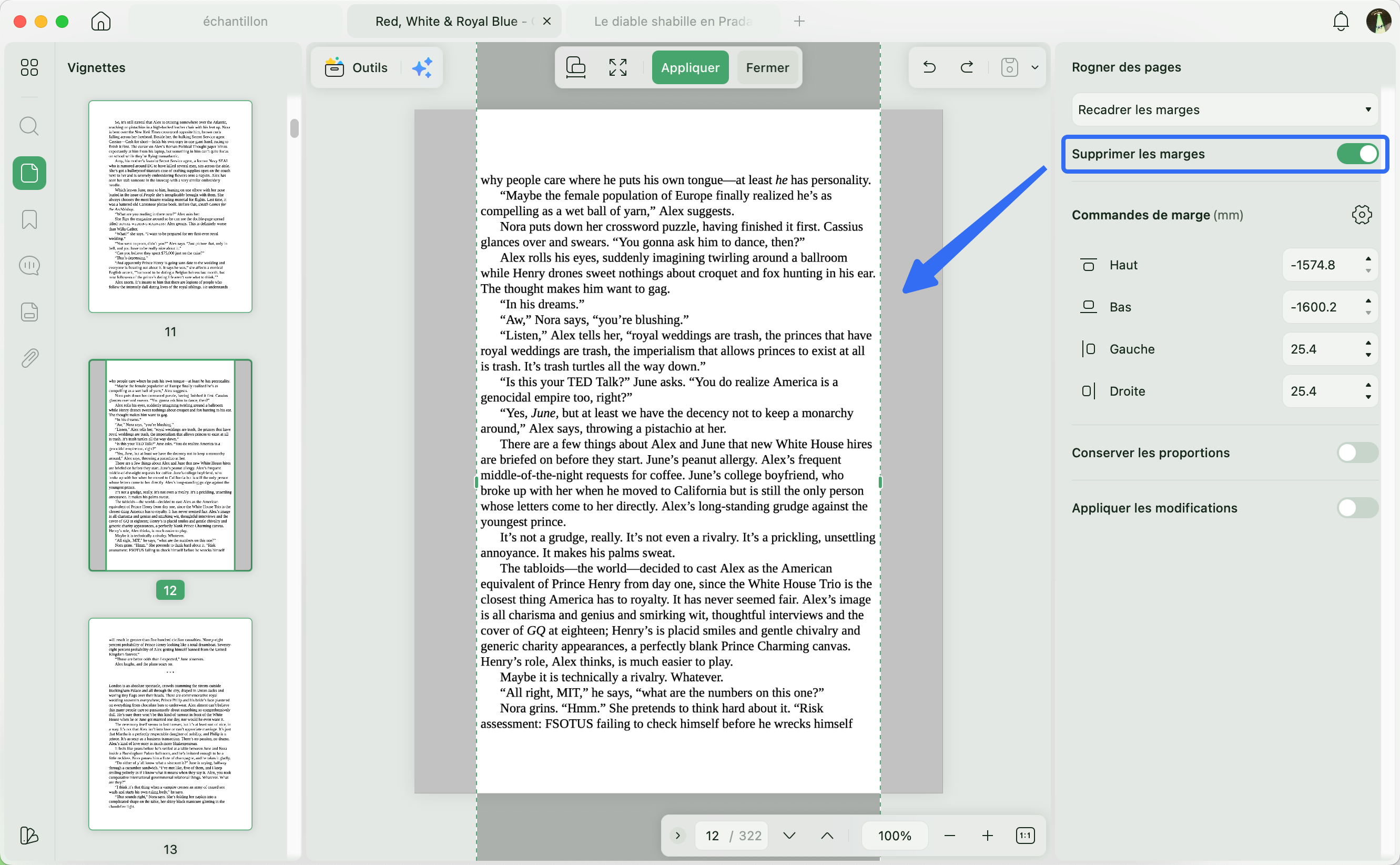The image size is (1400, 865).
Task: Select the page 11 thumbnail
Action: point(170,207)
